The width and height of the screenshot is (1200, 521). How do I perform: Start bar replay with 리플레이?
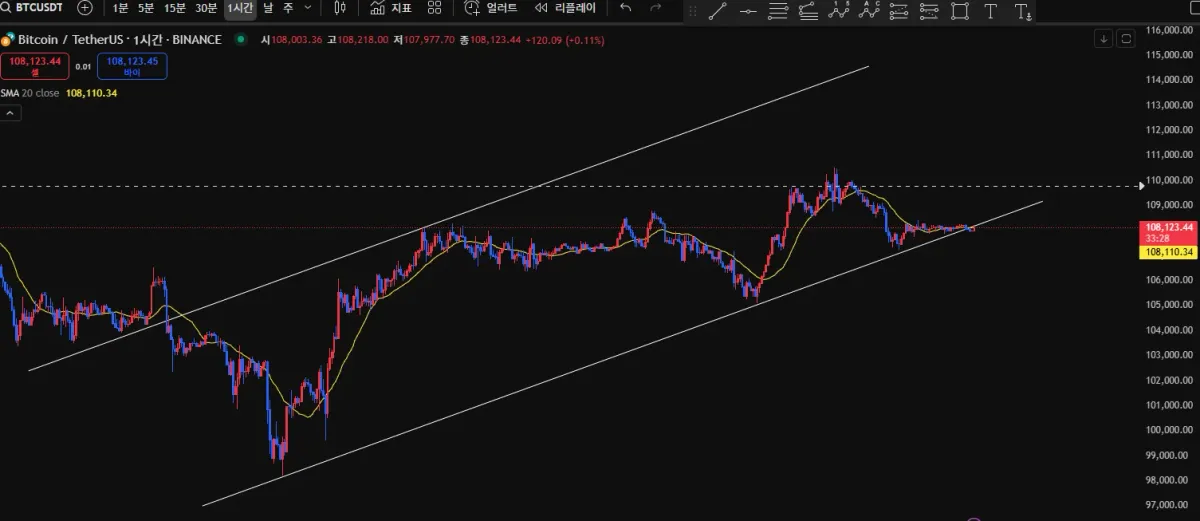565,8
